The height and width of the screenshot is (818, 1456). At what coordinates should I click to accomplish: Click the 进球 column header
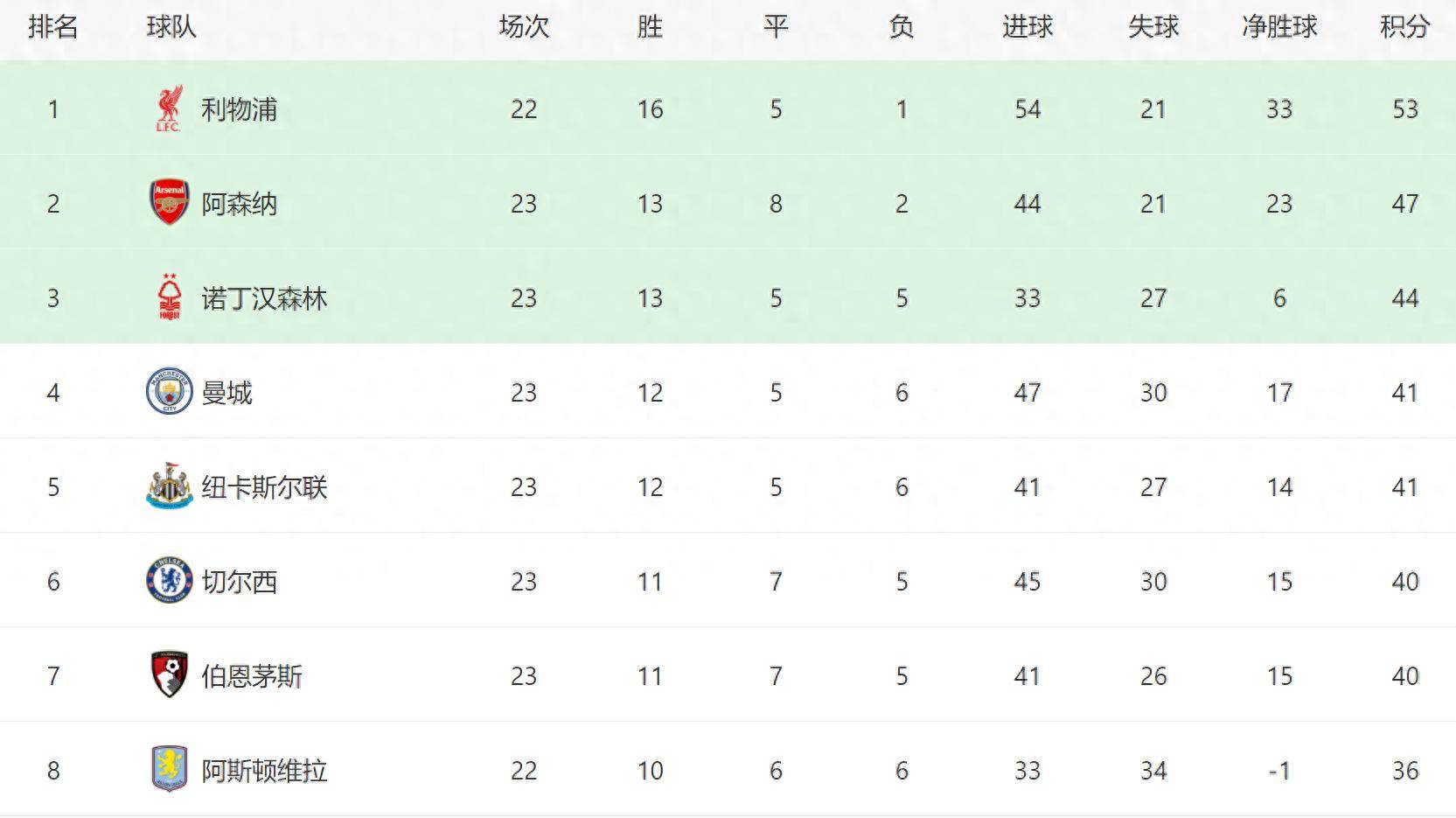pyautogui.click(x=1028, y=27)
